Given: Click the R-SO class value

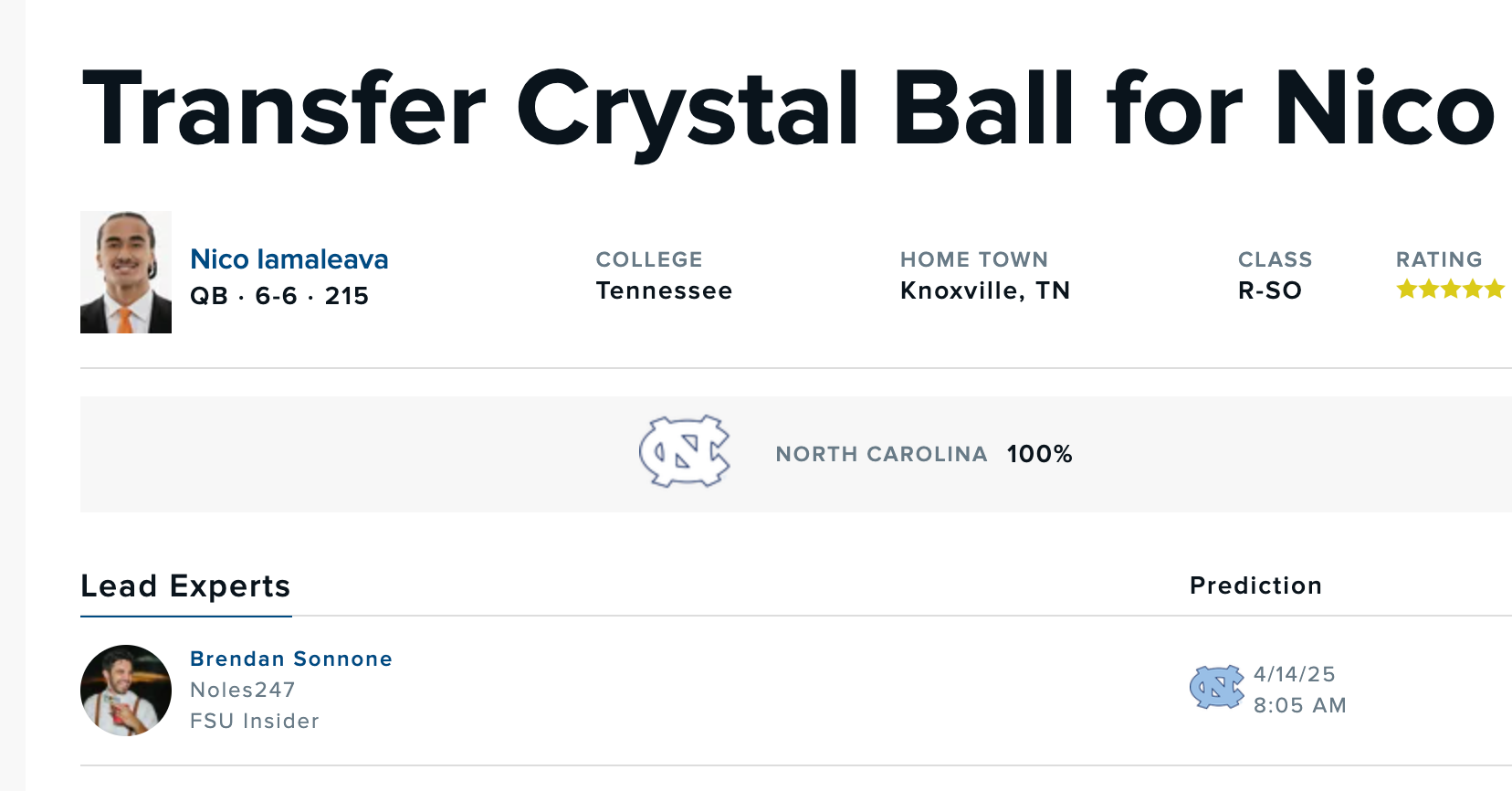Looking at the screenshot, I should pyautogui.click(x=1269, y=290).
